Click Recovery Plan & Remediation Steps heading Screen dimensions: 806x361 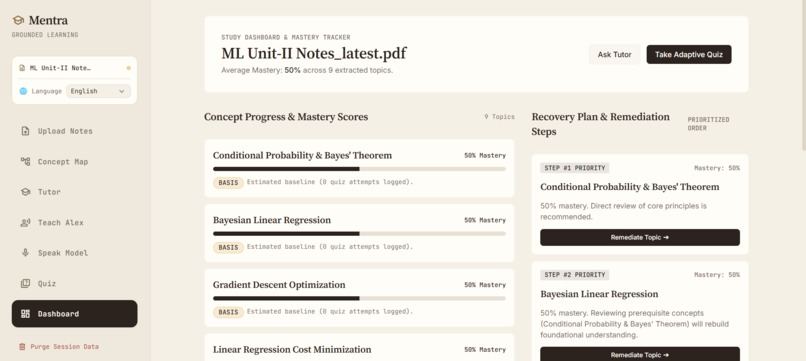point(601,124)
